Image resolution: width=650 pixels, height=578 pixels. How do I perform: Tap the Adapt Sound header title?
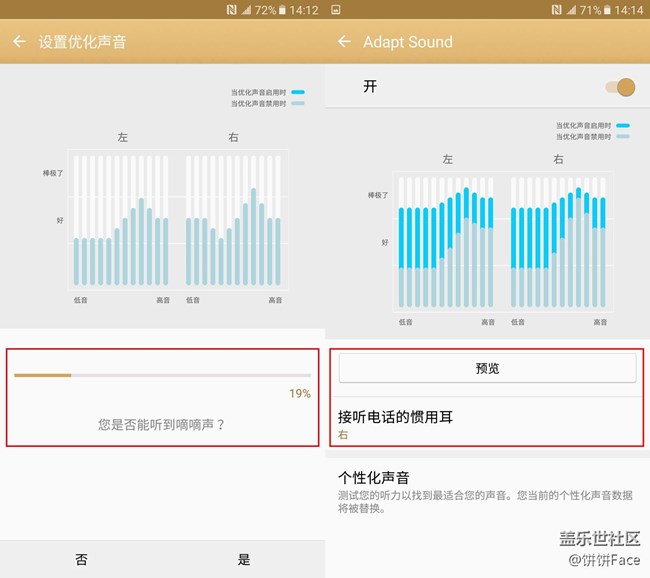408,42
